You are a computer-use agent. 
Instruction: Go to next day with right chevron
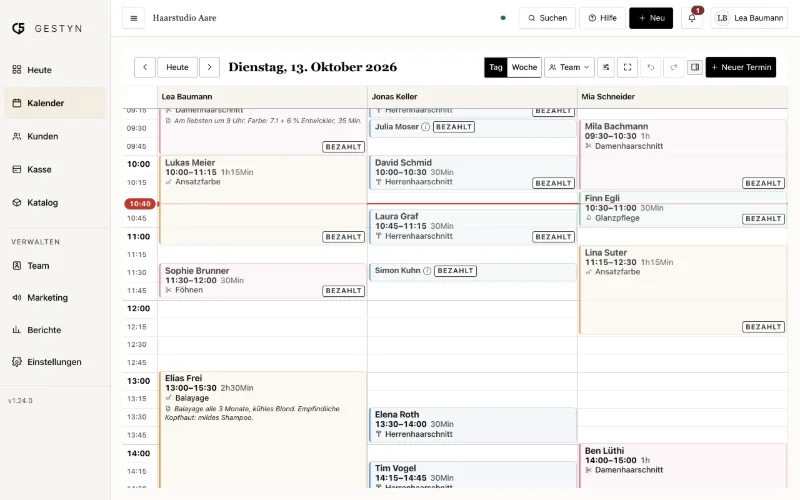[x=209, y=67]
